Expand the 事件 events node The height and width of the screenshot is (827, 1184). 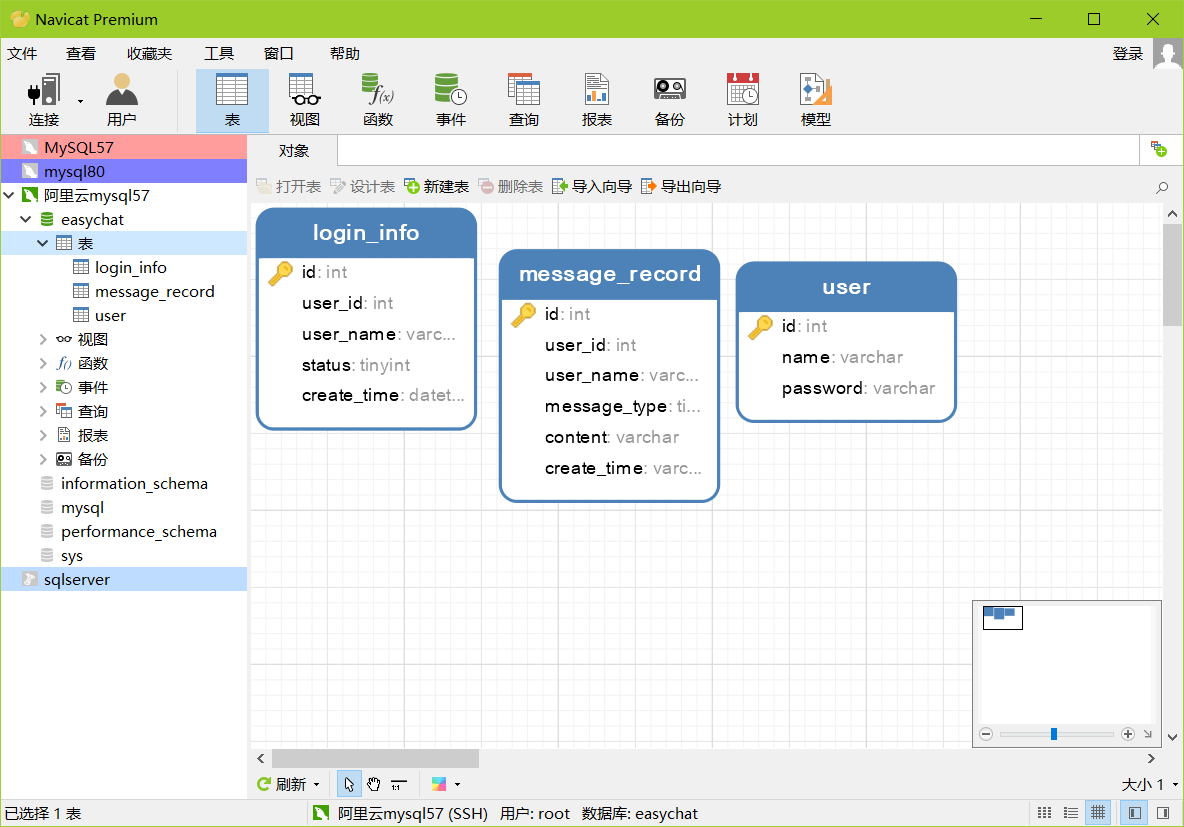[x=43, y=387]
